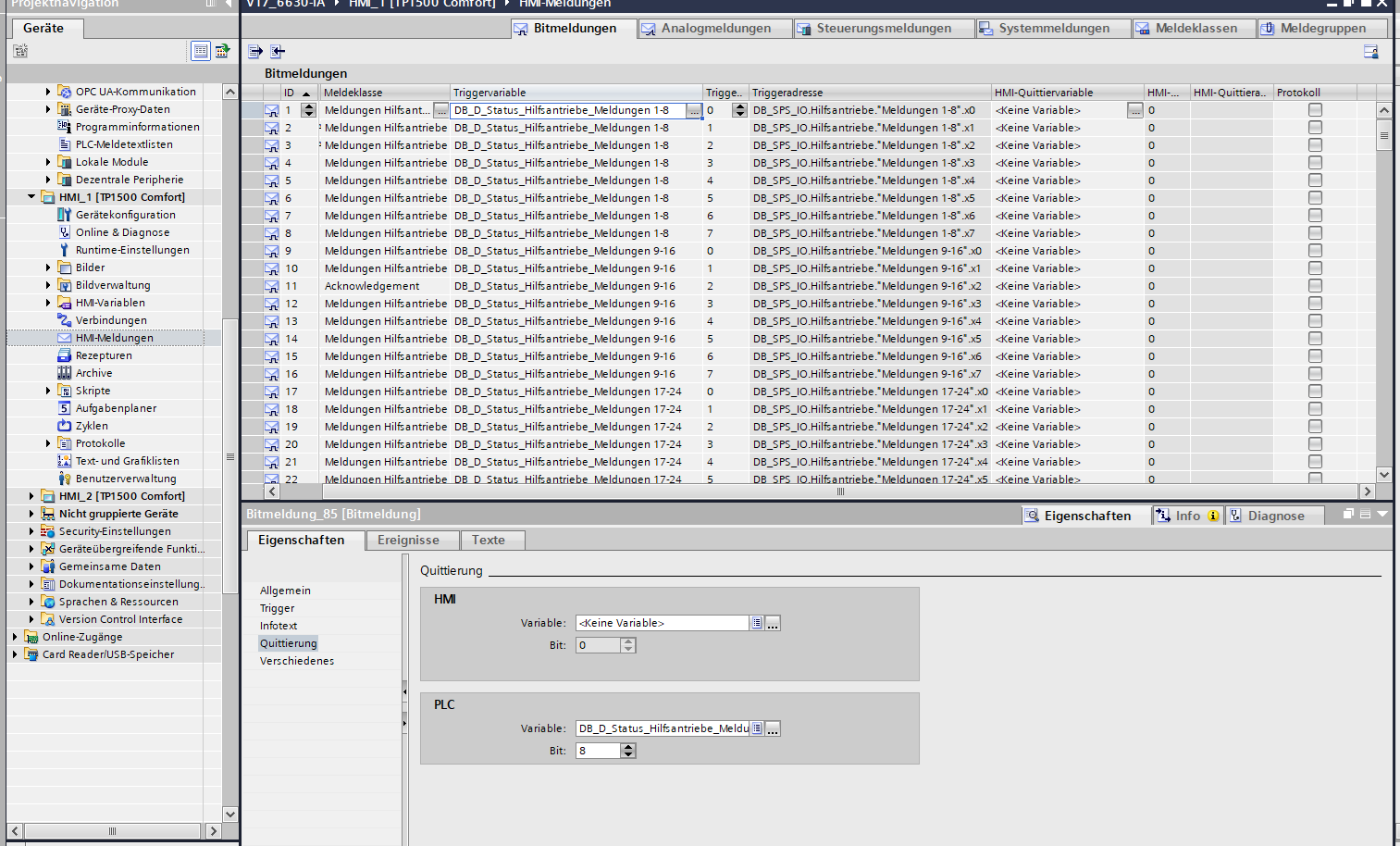The image size is (1400, 846).
Task: Click the table-with-user icon in editor toolbar
Action: point(1371,52)
